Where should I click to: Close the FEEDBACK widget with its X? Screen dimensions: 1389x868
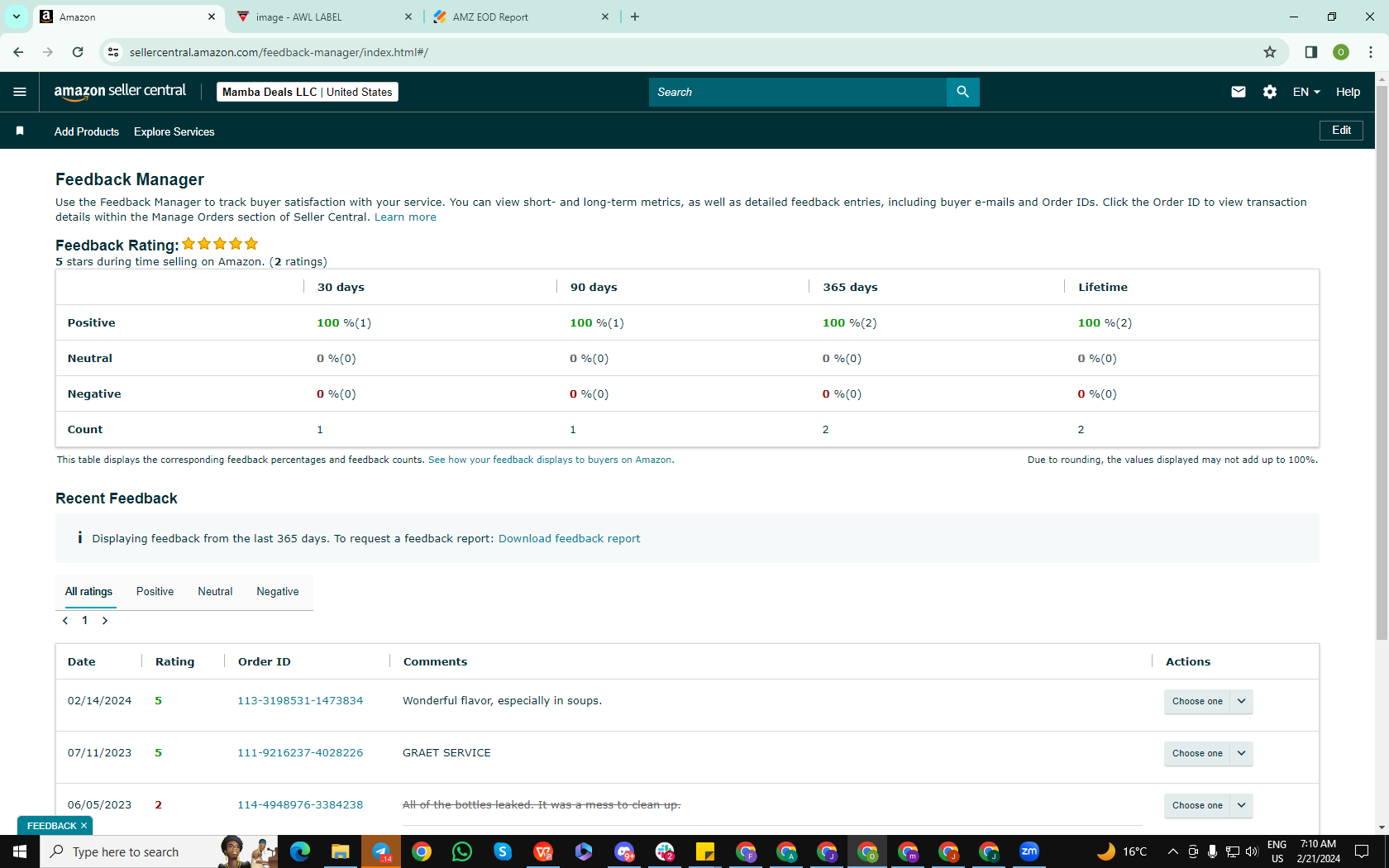(x=84, y=826)
